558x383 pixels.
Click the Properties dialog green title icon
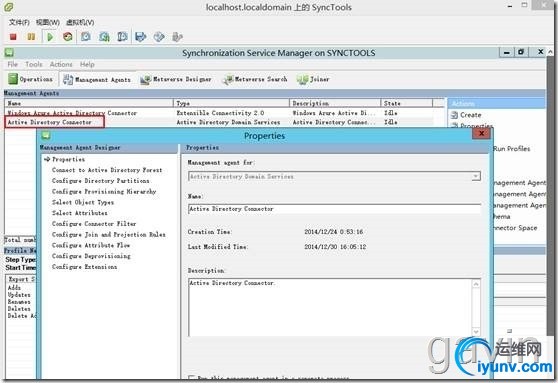pyautogui.click(x=46, y=135)
